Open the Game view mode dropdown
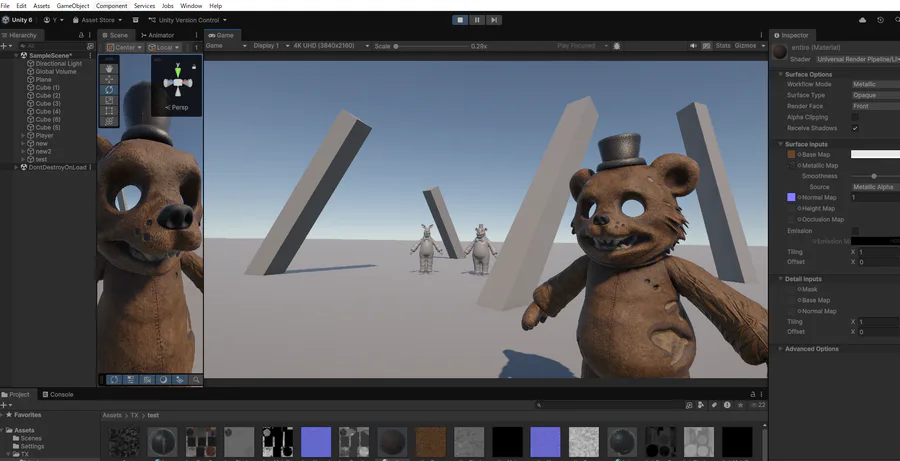Screen dimensions: 900x461 coord(226,46)
